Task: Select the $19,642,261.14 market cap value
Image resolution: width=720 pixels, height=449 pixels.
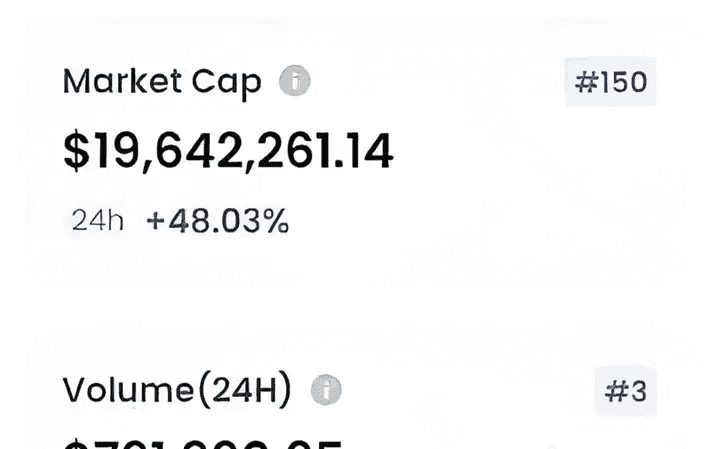Action: tap(228, 150)
